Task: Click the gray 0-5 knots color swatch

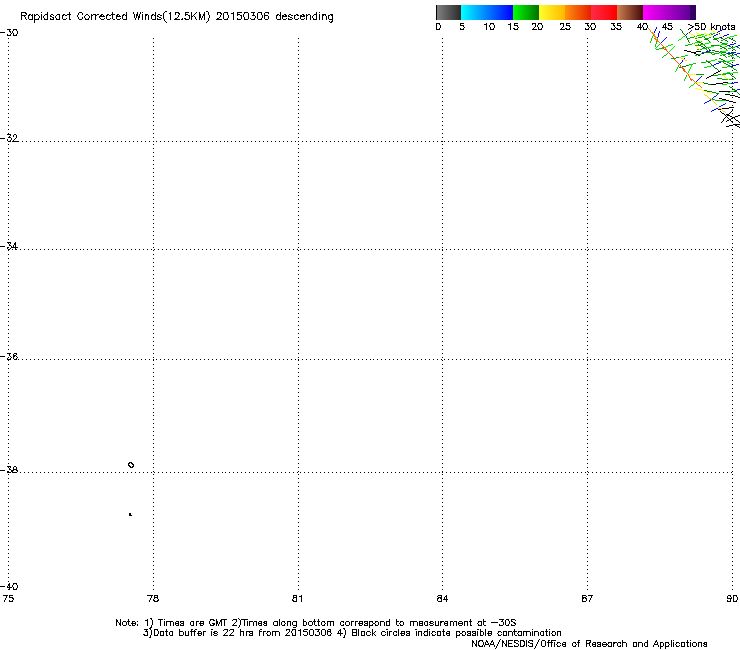Action: (x=448, y=12)
